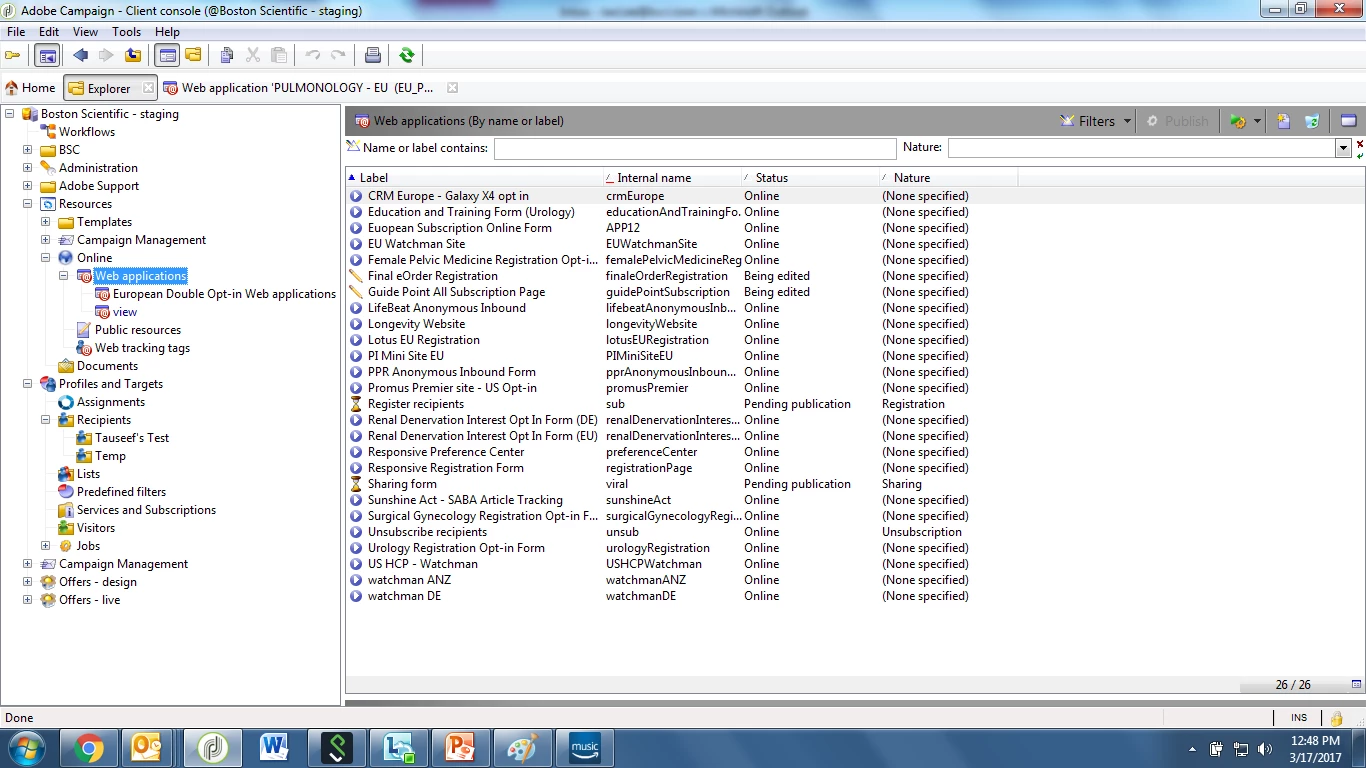Apply filter with the green return arrow
1366x768 pixels.
[x=1360, y=155]
